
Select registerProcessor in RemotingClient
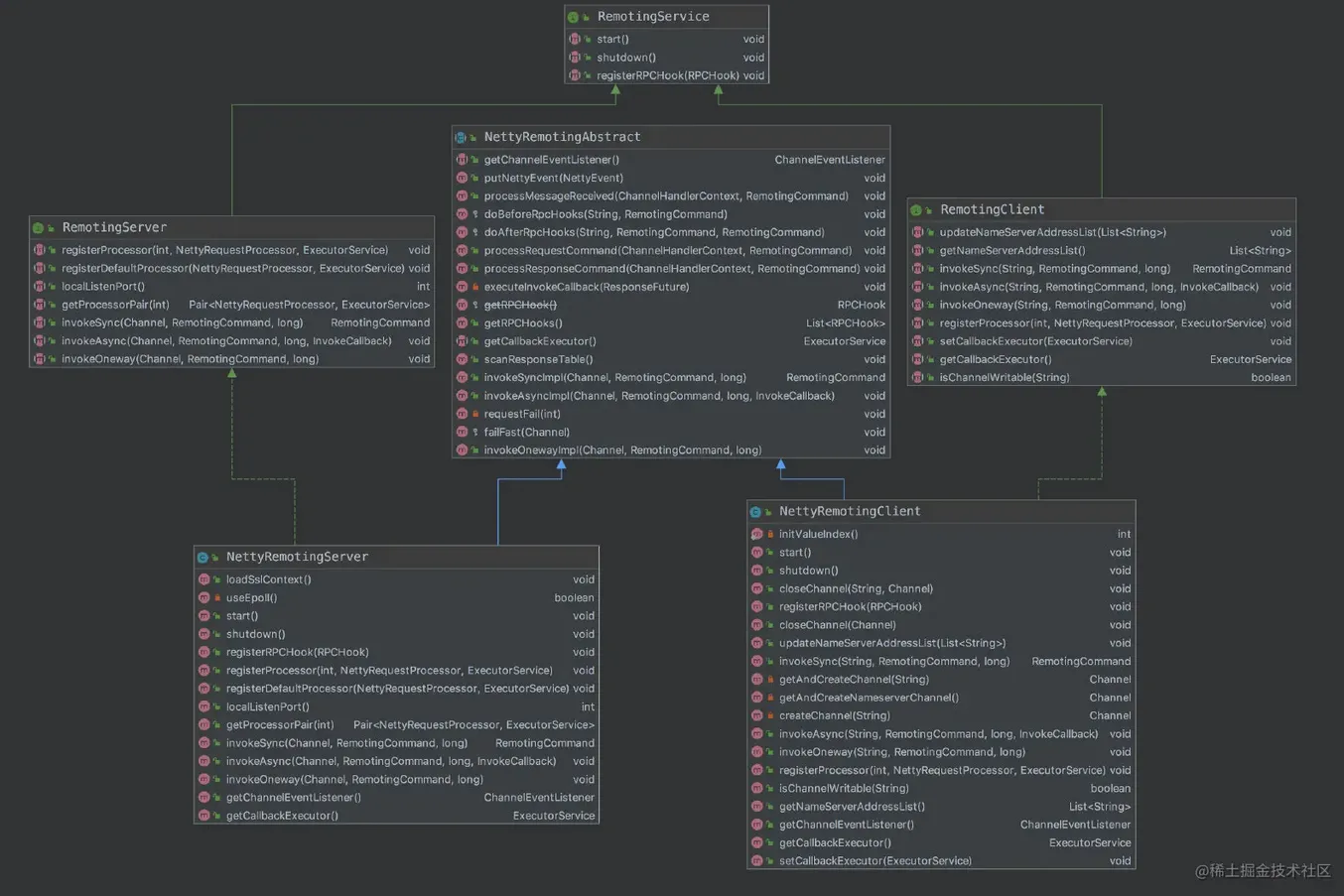1102,322
